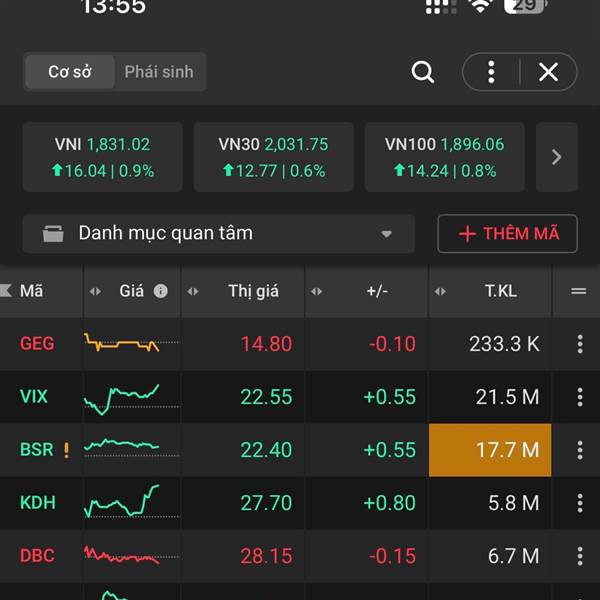This screenshot has height=600, width=600.
Task: Sort by the +/- column header
Action: 376,291
